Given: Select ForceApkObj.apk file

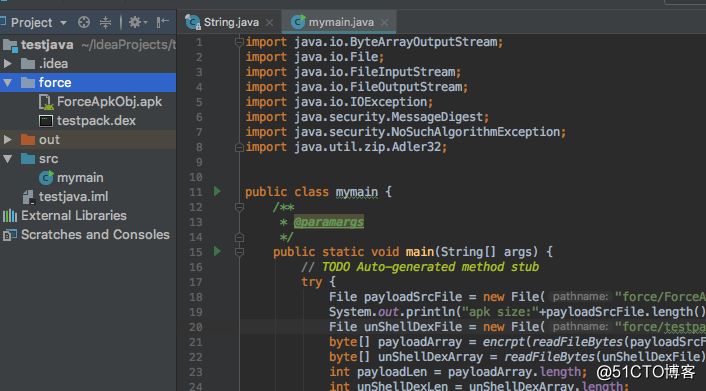Looking at the screenshot, I should coord(109,101).
